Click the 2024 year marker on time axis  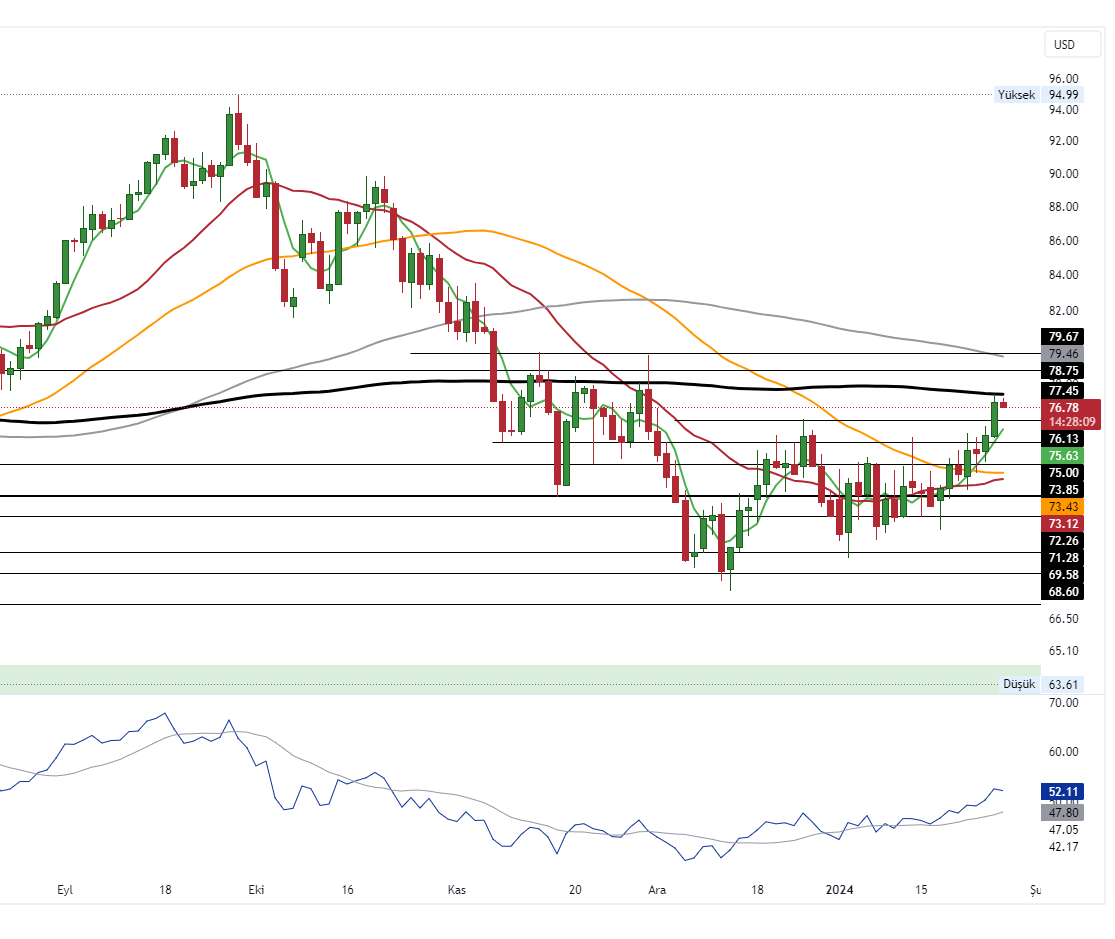[840, 889]
